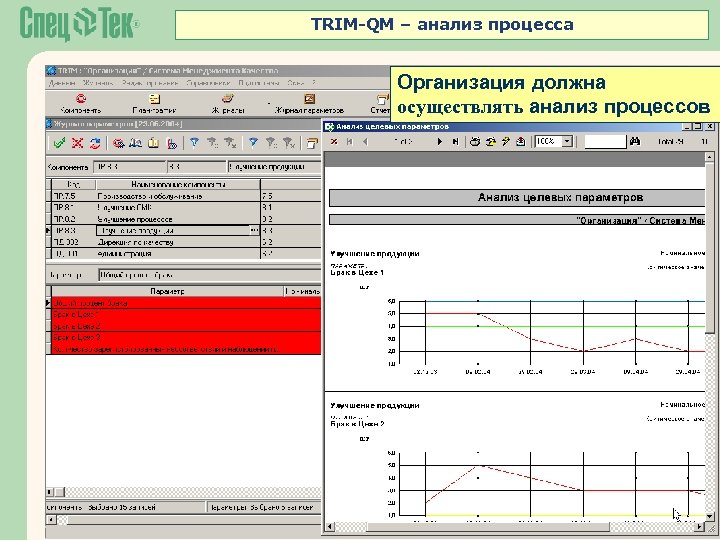The width and height of the screenshot is (720, 540).
Task: Select the Общий процент брака parameter row
Action: [184, 303]
